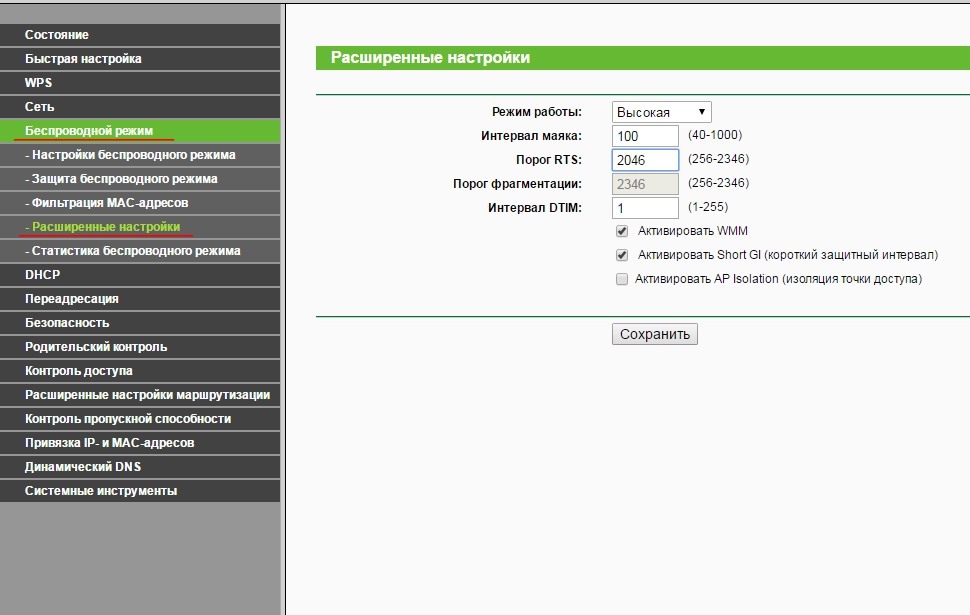Toggle the Short GI checkbox
The width and height of the screenshot is (970, 615).
pyautogui.click(x=622, y=255)
